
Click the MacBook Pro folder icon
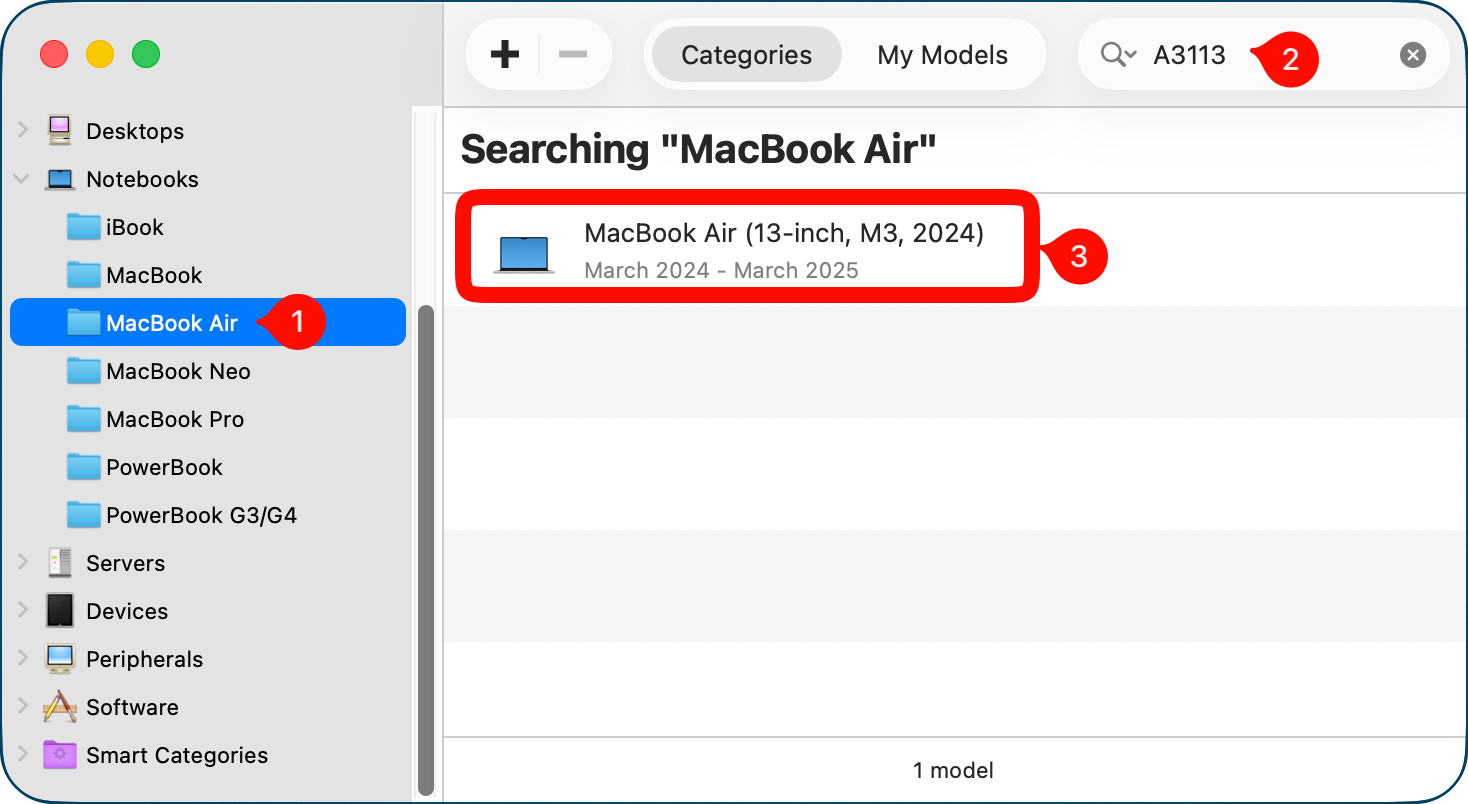coord(83,419)
